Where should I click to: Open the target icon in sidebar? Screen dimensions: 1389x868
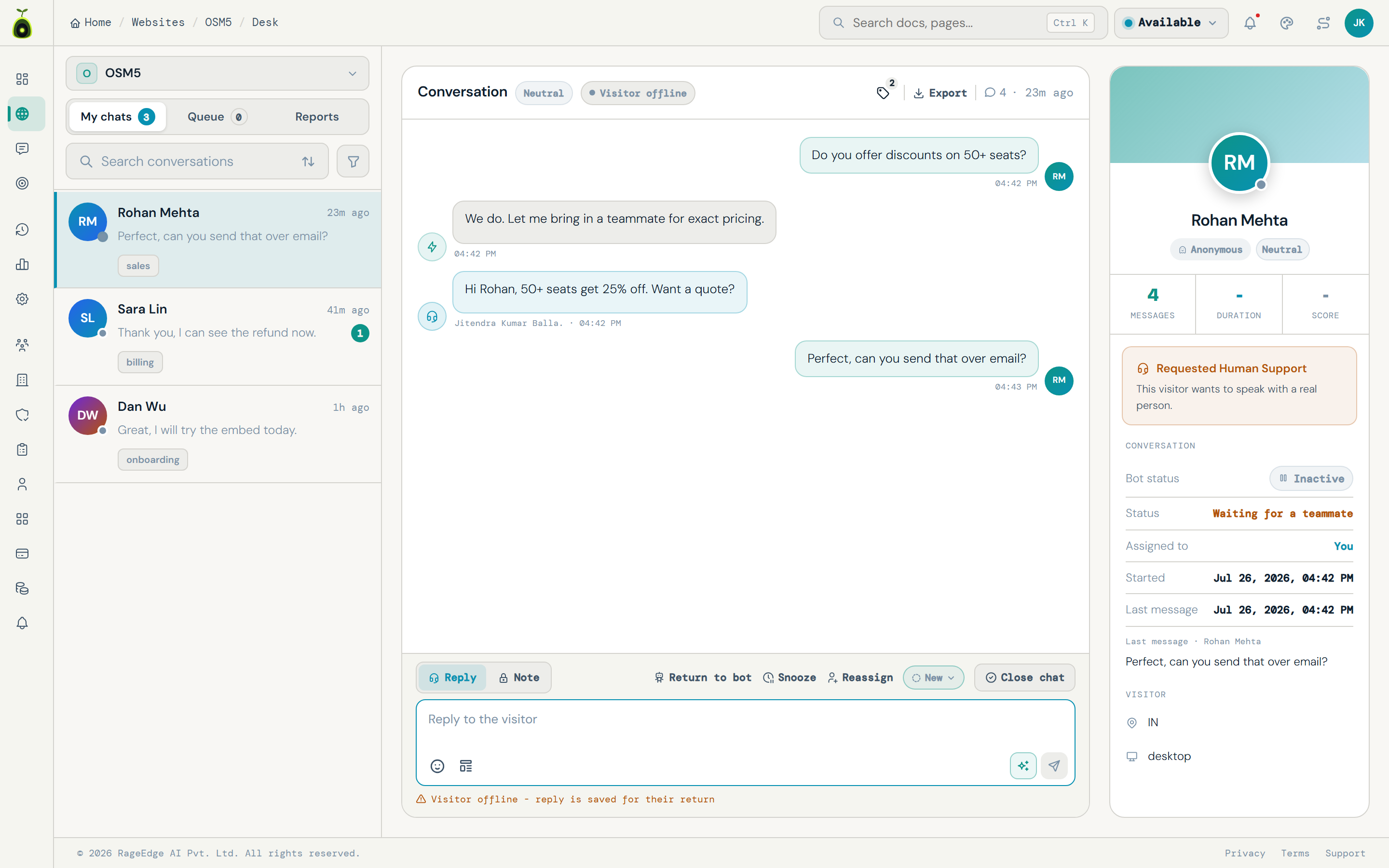tap(22, 183)
